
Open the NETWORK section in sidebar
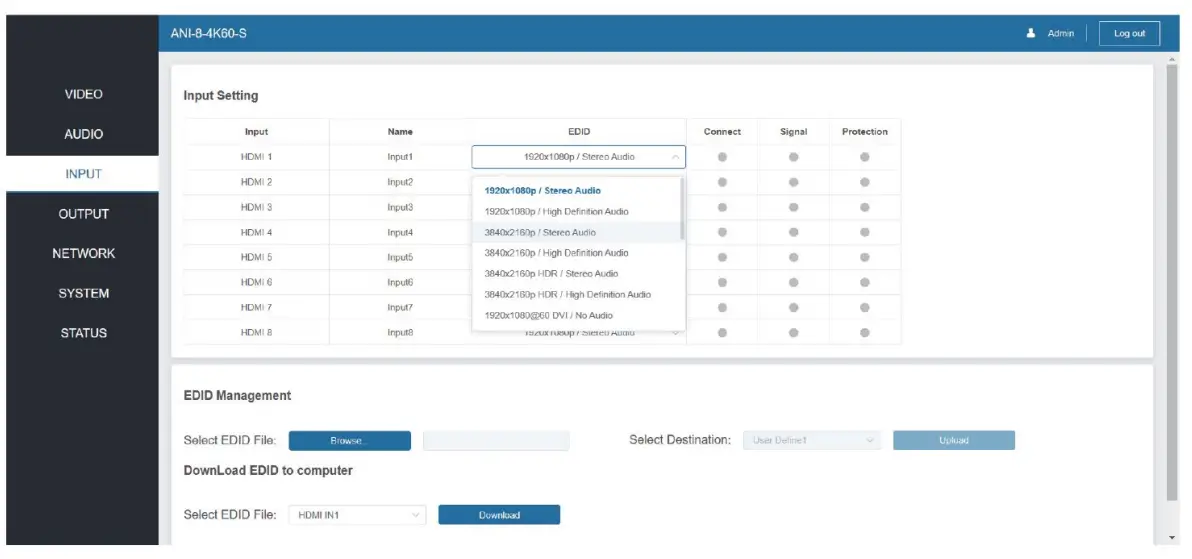83,253
